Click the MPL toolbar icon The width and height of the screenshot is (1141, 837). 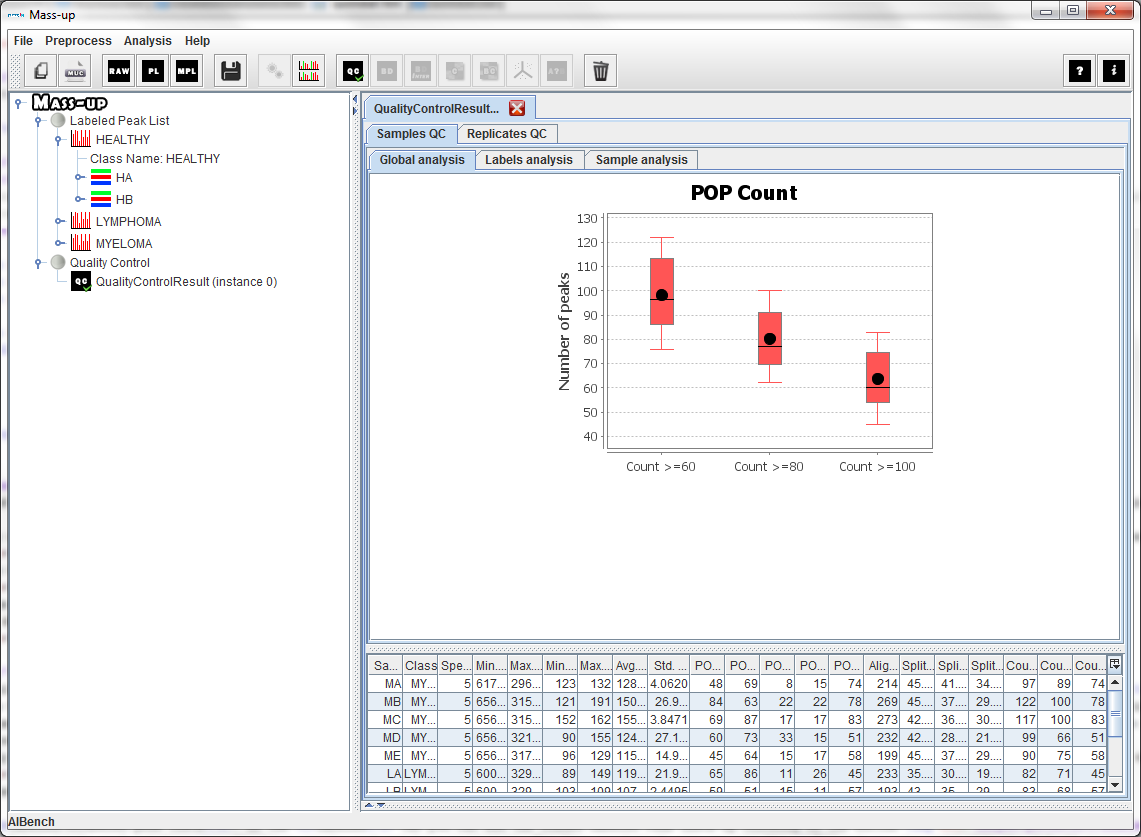(187, 71)
